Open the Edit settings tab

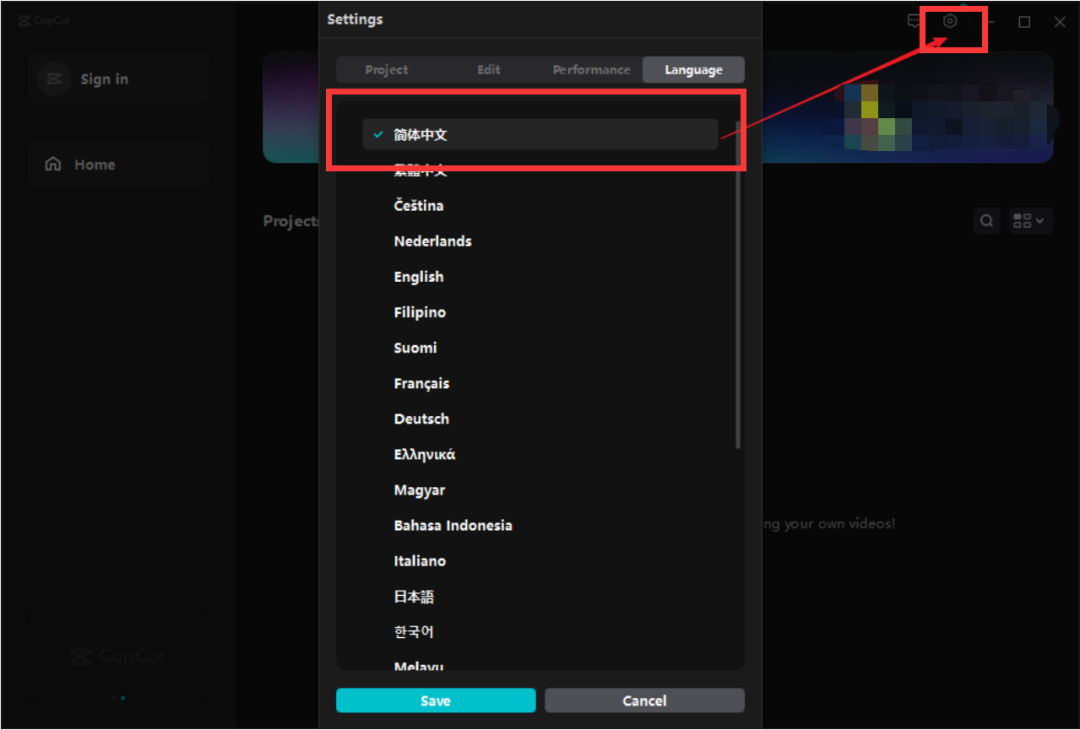point(489,70)
